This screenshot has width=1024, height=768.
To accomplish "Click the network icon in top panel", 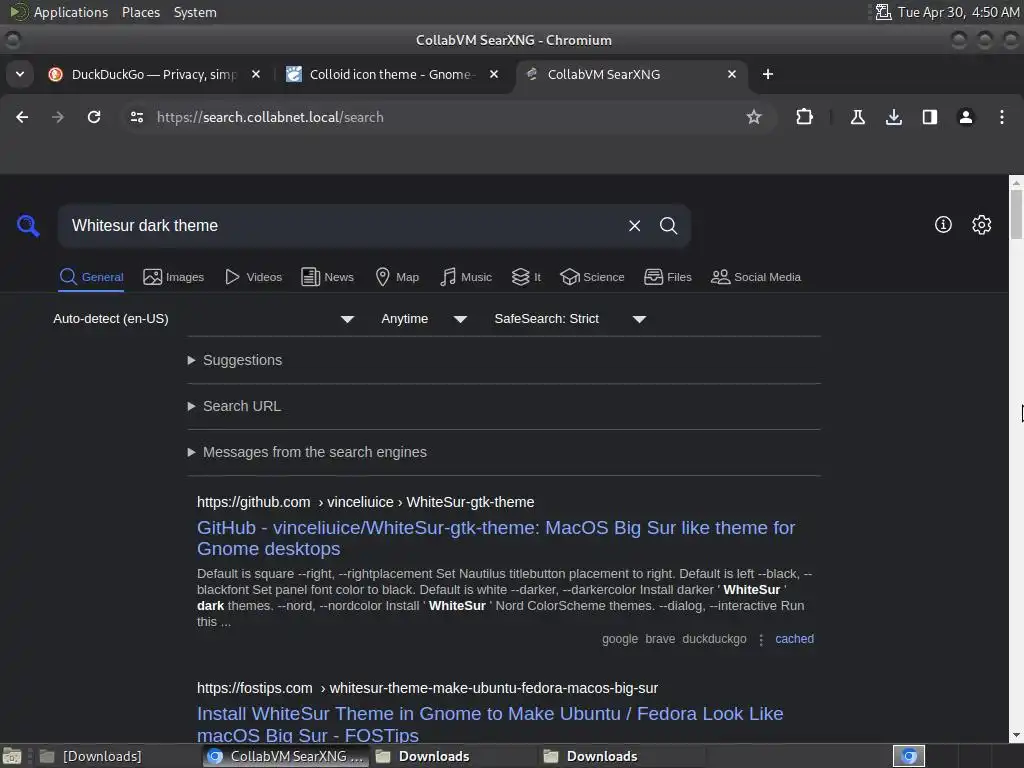I will pyautogui.click(x=883, y=12).
